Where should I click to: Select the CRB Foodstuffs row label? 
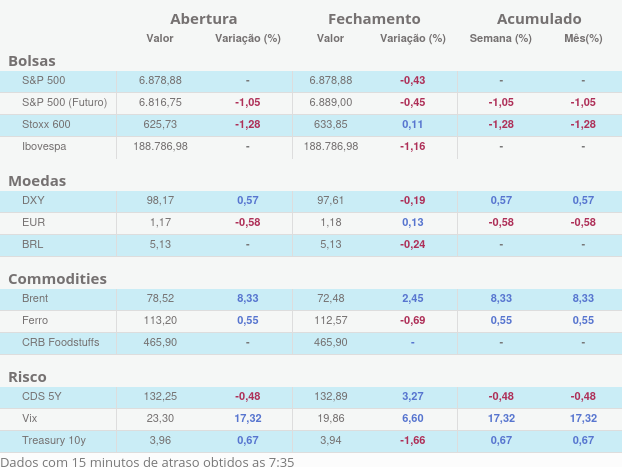click(60, 342)
